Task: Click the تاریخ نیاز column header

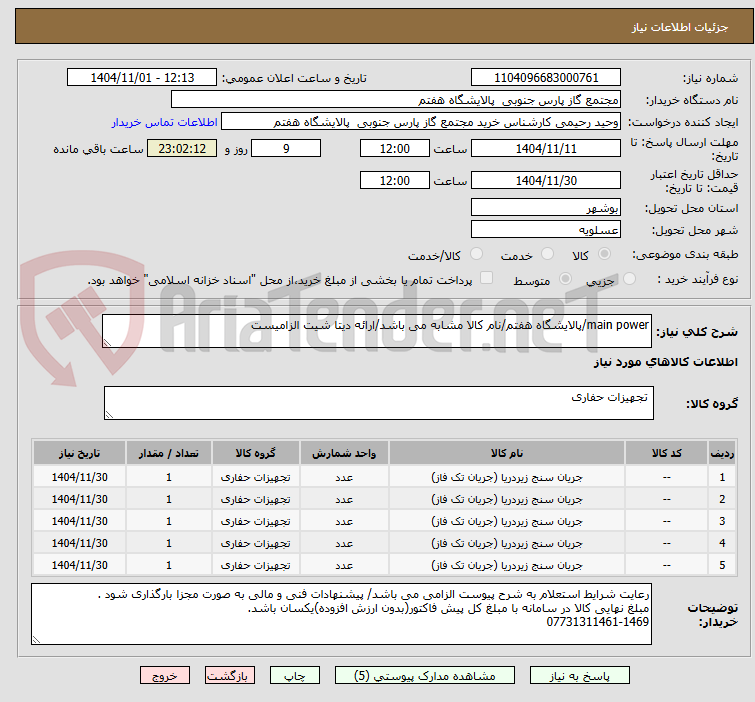Action: point(79,453)
